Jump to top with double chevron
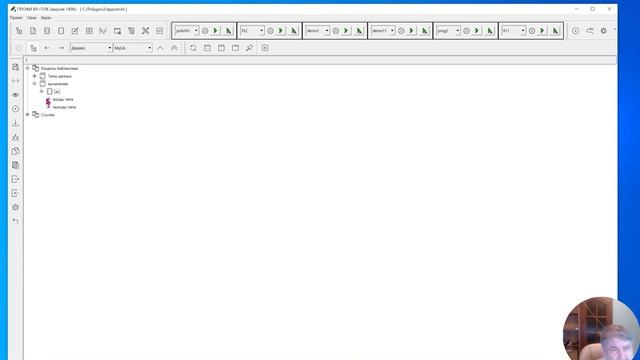The image size is (640, 360). (174, 48)
